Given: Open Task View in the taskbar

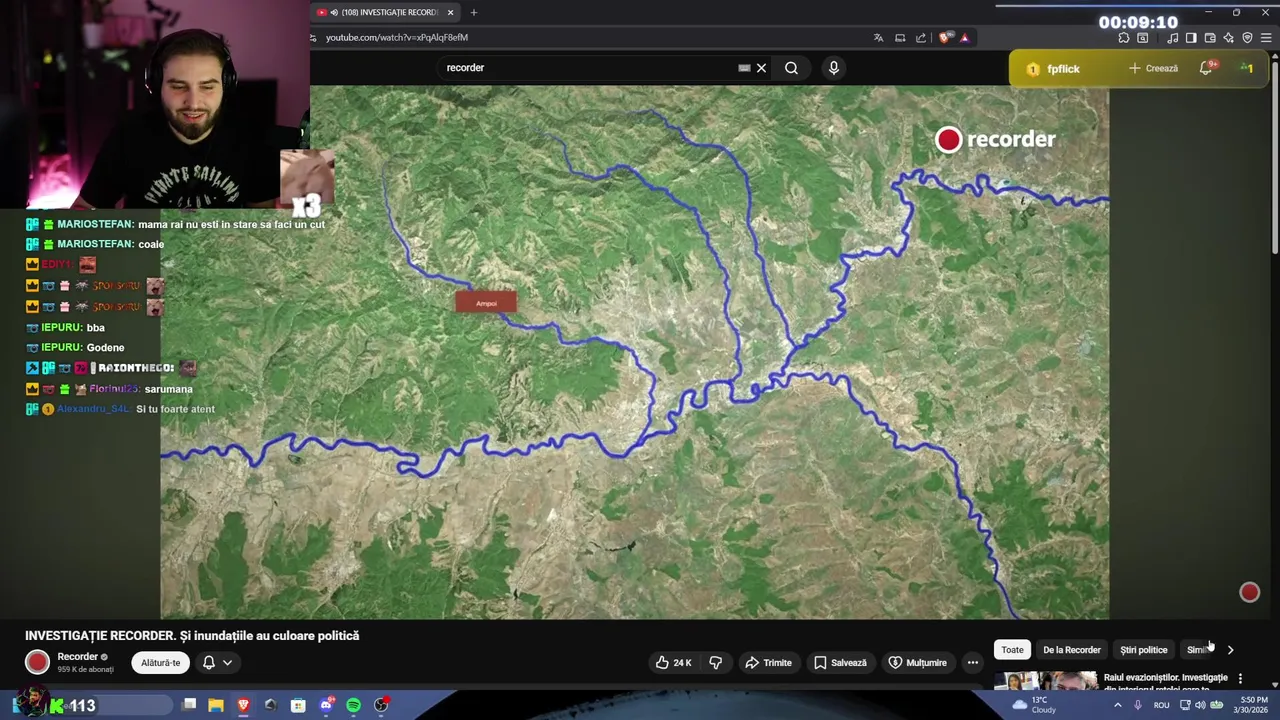Looking at the screenshot, I should point(189,705).
